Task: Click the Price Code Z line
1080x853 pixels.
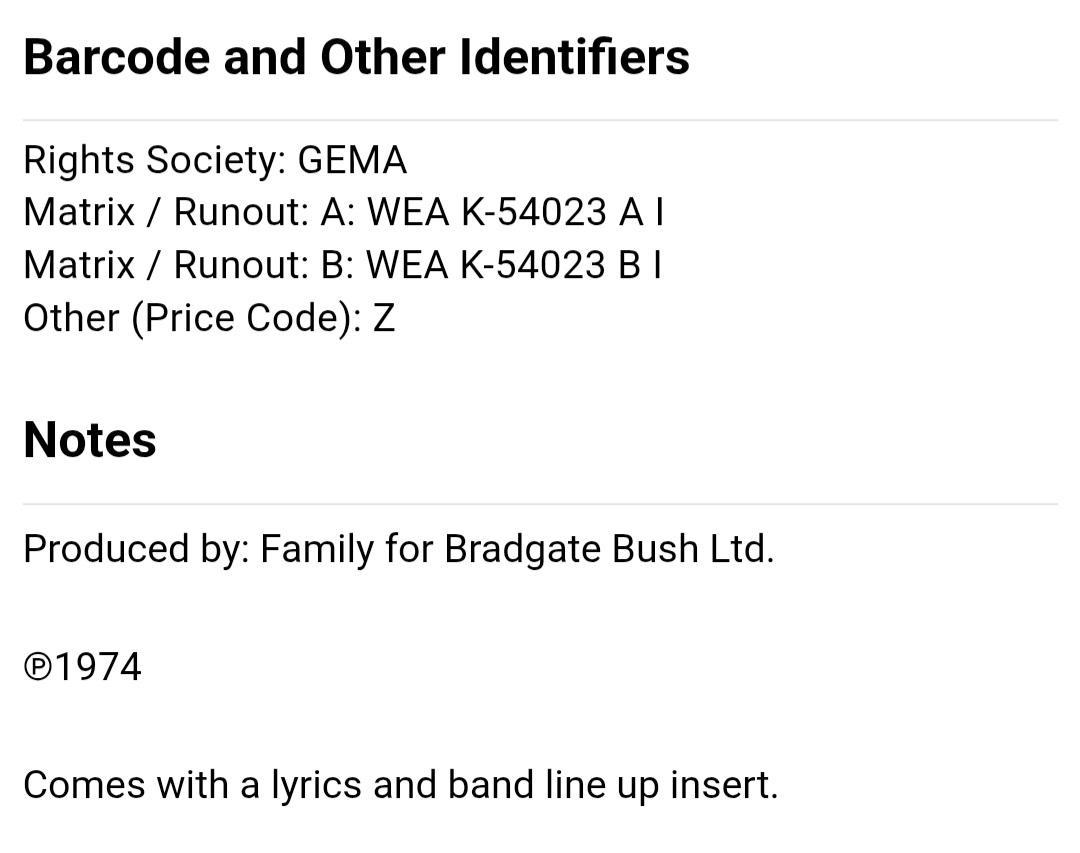Action: [209, 318]
